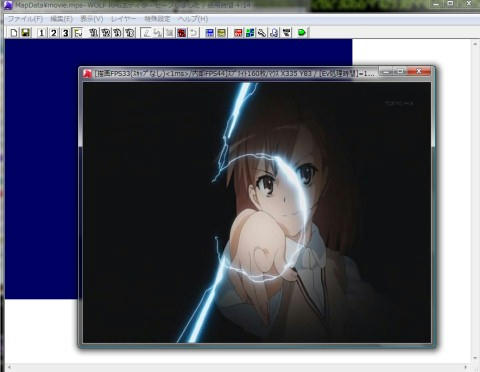The image size is (480, 372).
Task: Click the horizontal scrollbar right arrow in editor
Action: pos(466,367)
